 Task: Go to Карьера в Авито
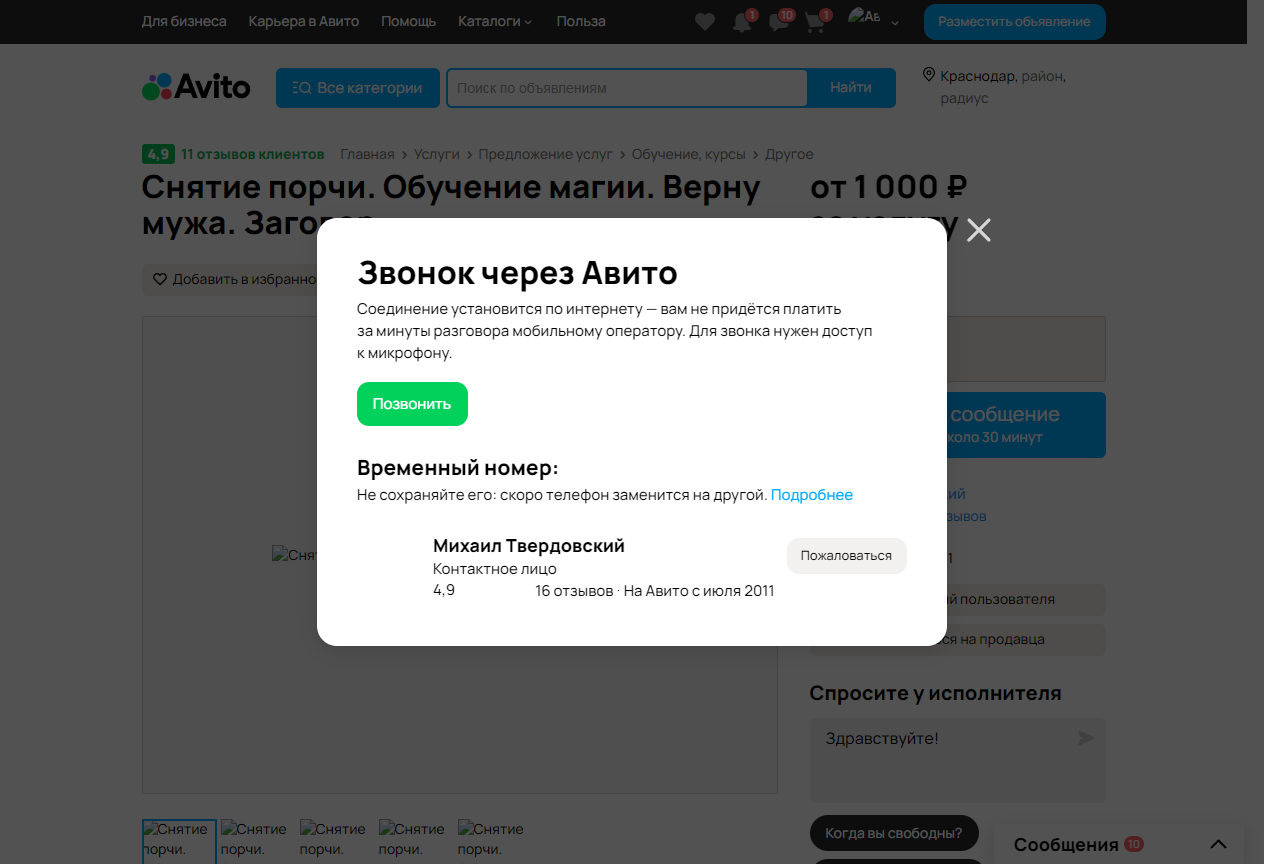(x=304, y=21)
